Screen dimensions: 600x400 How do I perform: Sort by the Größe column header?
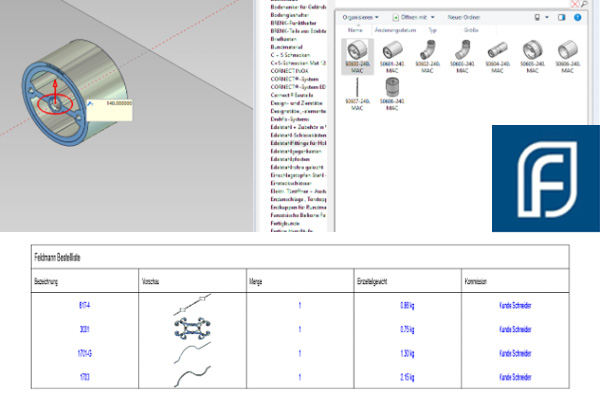(471, 30)
